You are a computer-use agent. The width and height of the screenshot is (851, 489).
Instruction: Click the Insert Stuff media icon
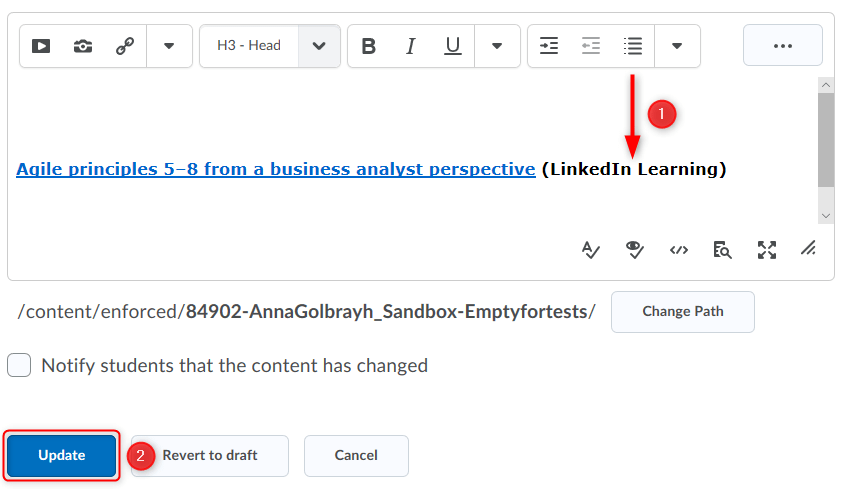pos(41,46)
